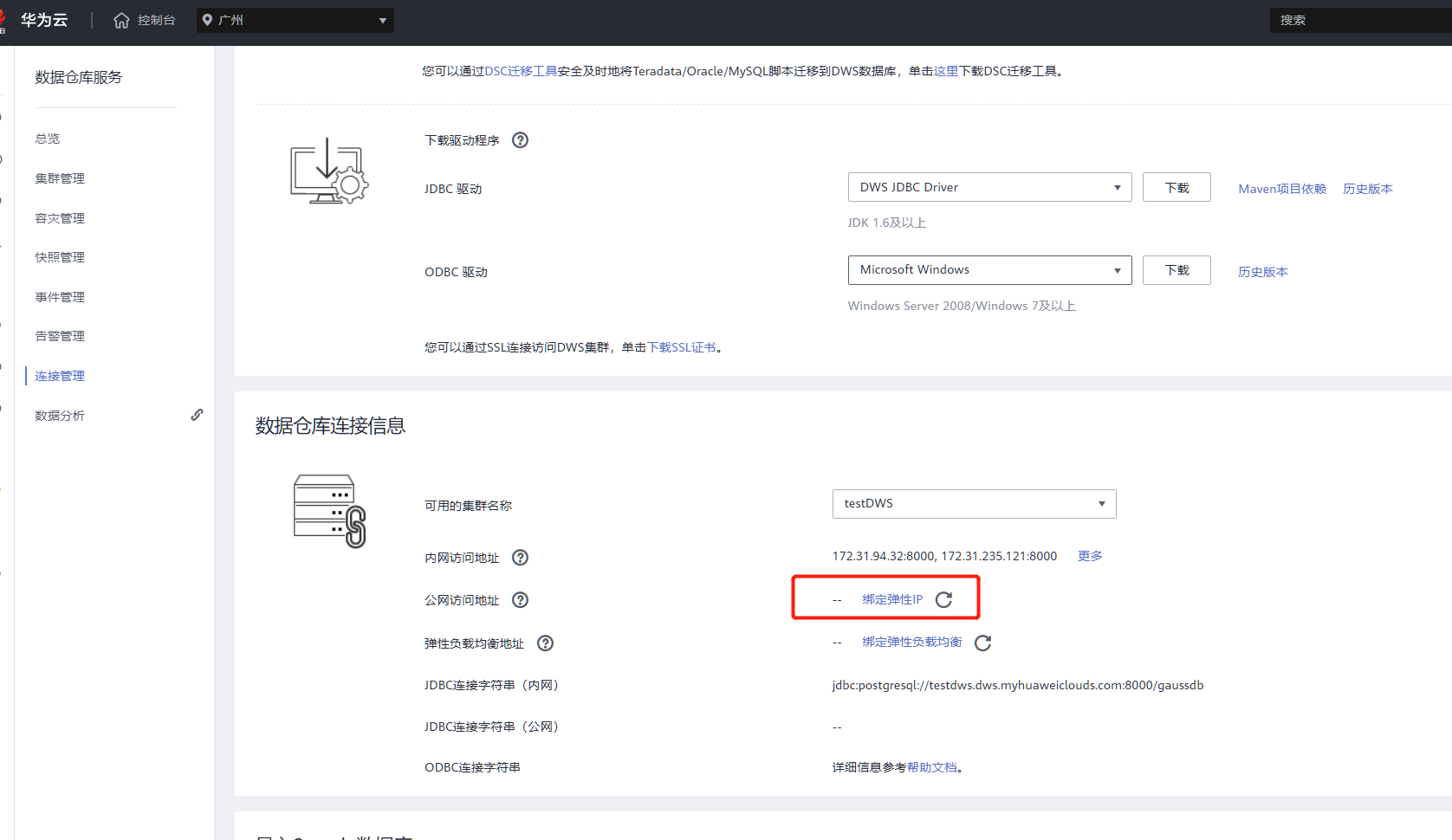Image resolution: width=1452 pixels, height=840 pixels.
Task: Open the testDWS cluster name dropdown
Action: [x=974, y=504]
